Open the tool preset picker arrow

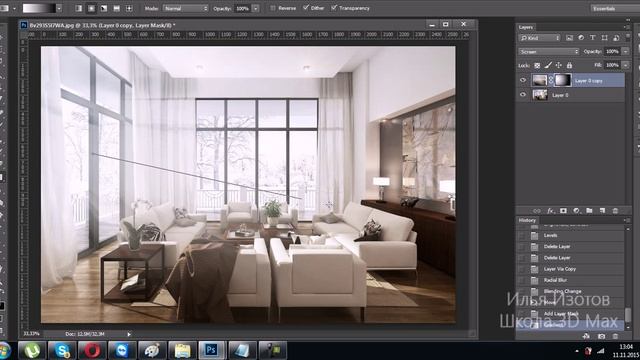pyautogui.click(x=15, y=8)
